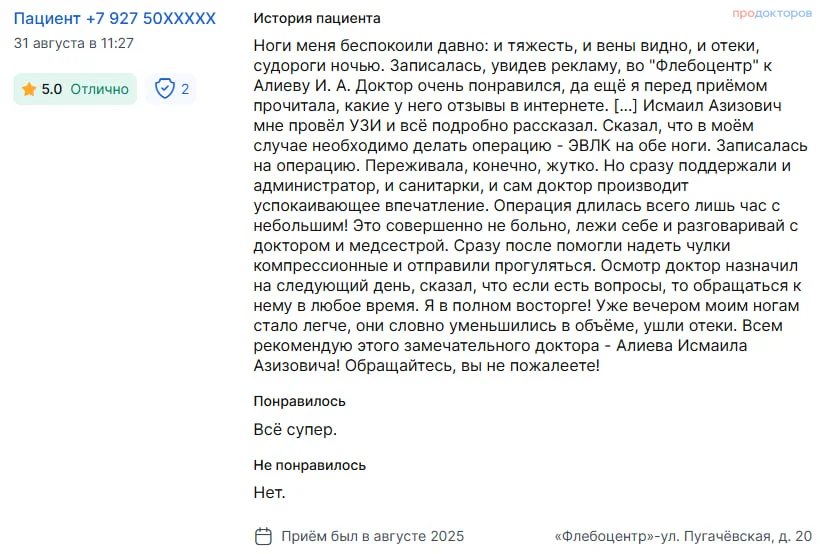This screenshot has height=554, width=820.
Task: Open the «Флебоцентр» Пугачёвская address link
Action: pyautogui.click(x=683, y=536)
